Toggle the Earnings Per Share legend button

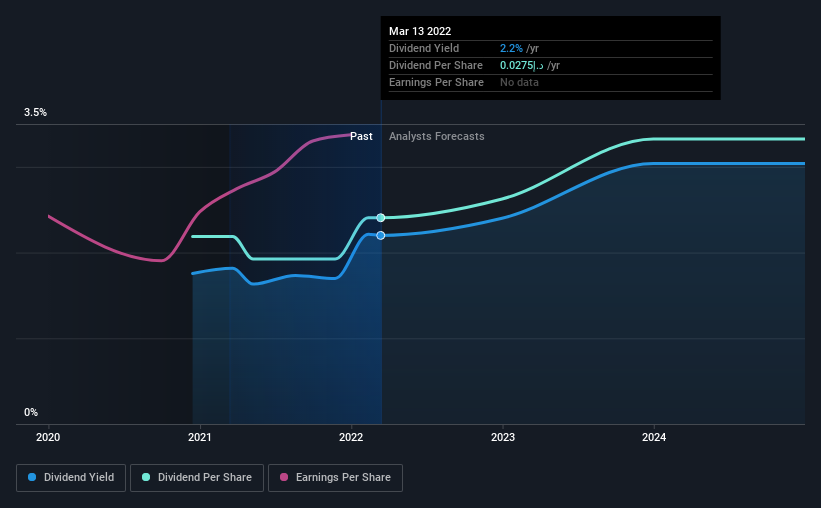point(335,478)
